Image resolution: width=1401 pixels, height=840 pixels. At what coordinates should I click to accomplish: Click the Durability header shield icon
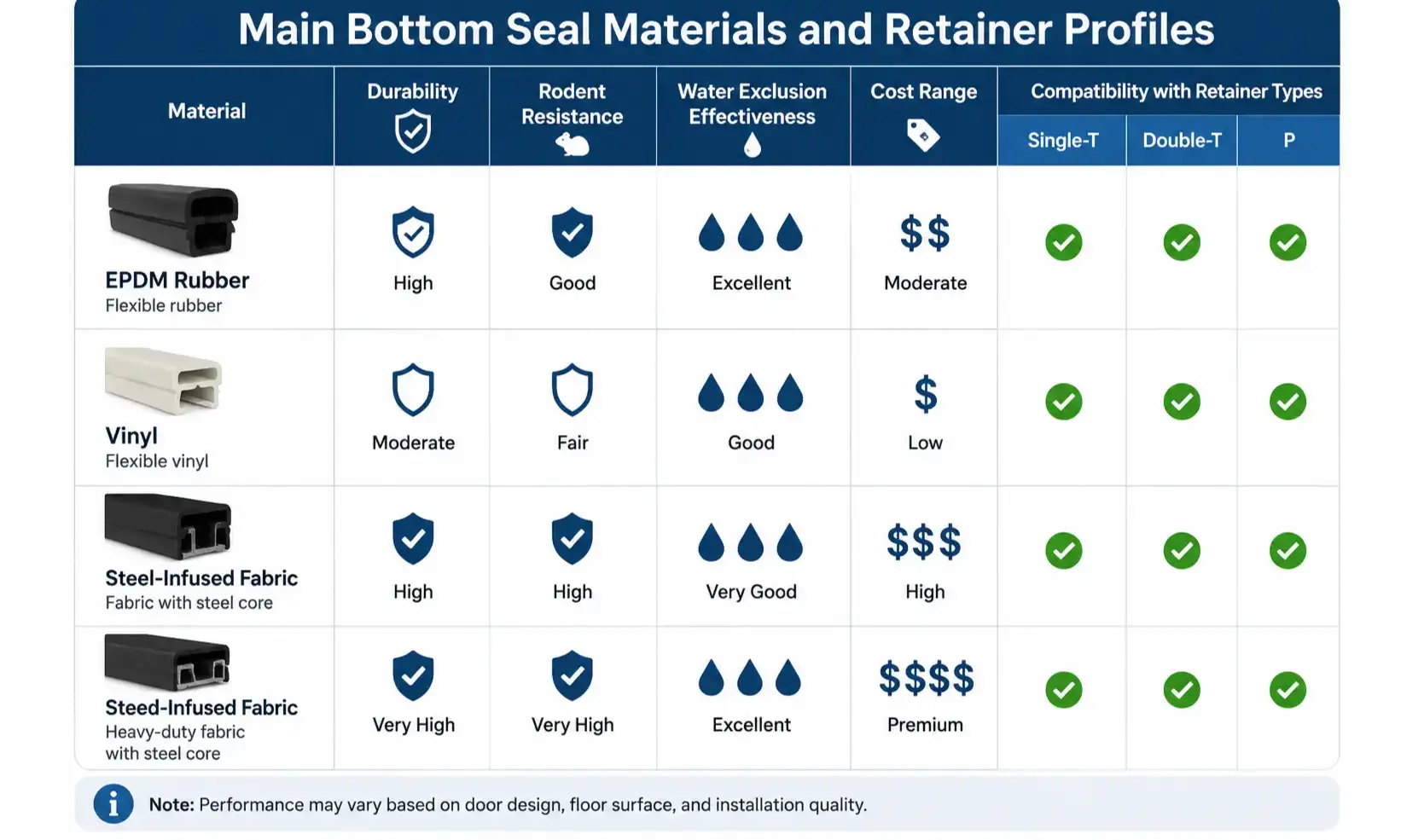(x=413, y=133)
